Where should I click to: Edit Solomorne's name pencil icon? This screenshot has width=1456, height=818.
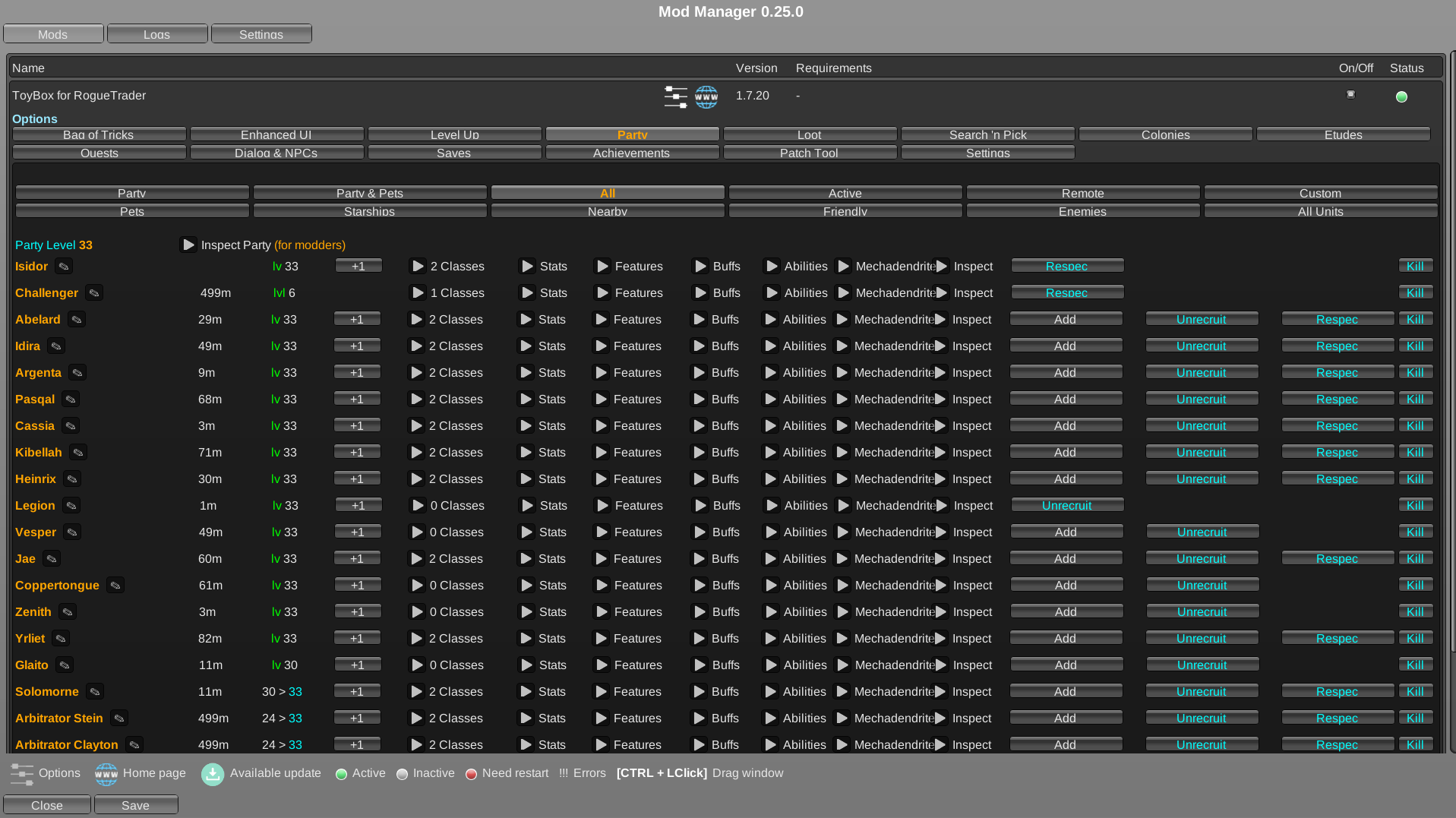[x=95, y=692]
